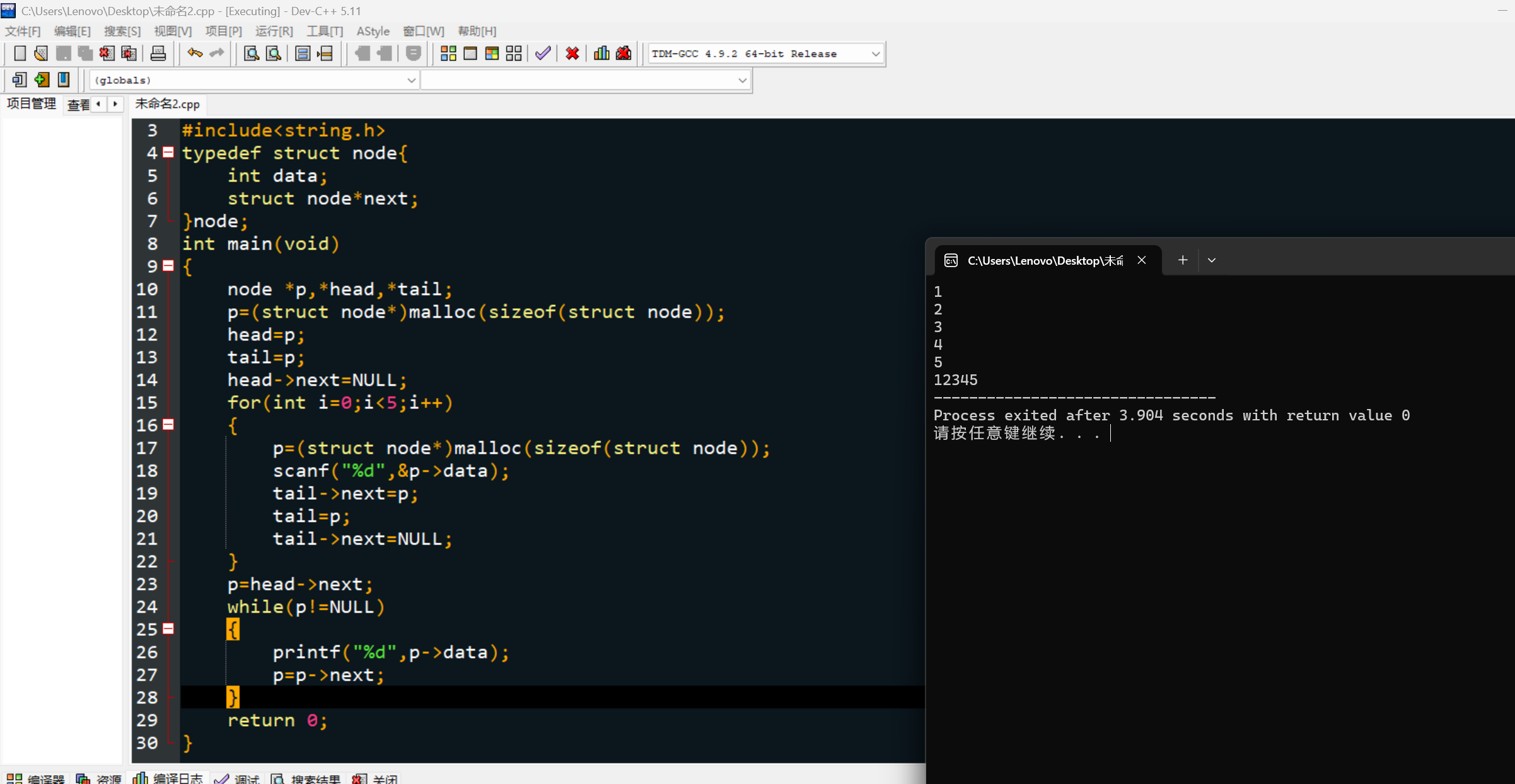Open the AStyle menu
The height and width of the screenshot is (784, 1515).
tap(373, 31)
